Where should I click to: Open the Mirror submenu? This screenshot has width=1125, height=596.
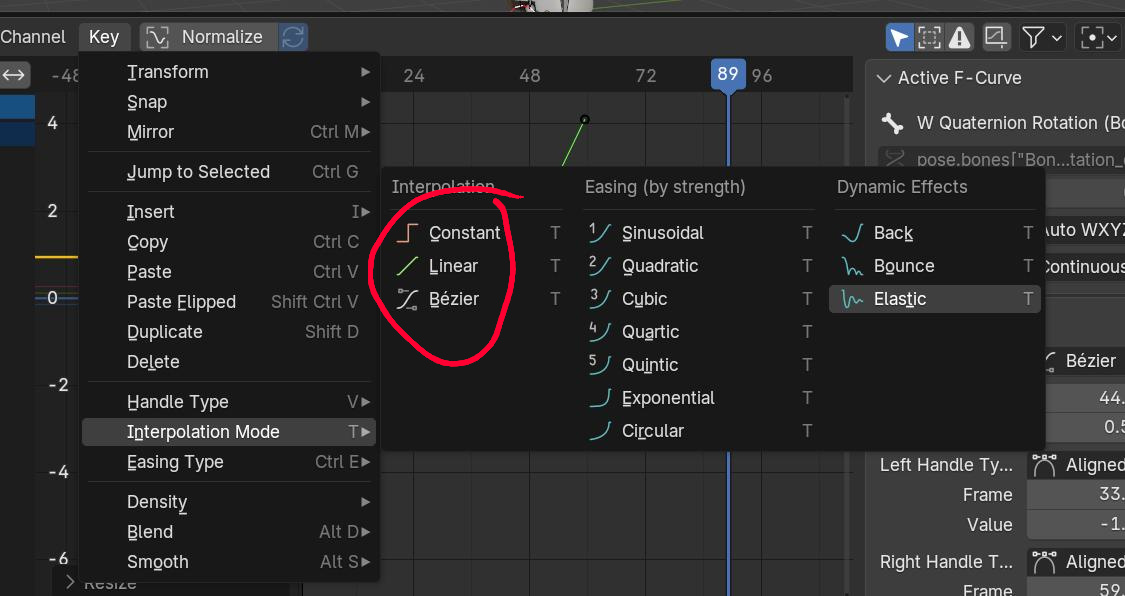[229, 132]
